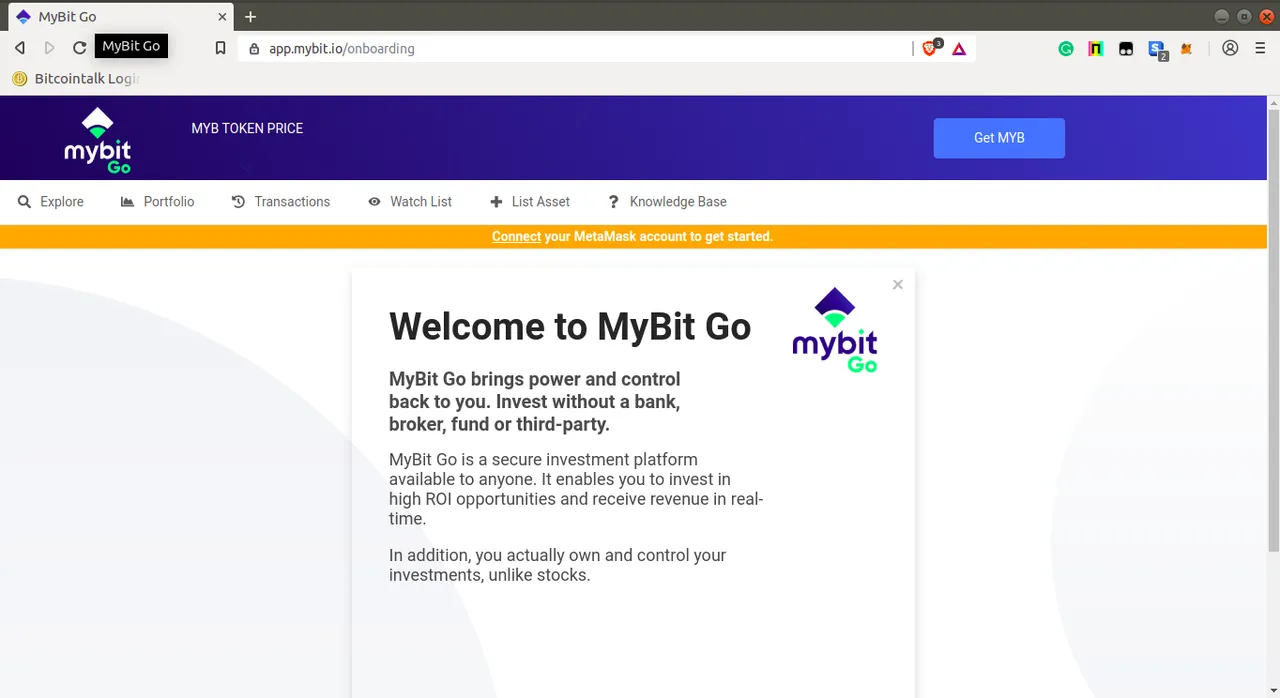Viewport: 1280px width, 698px height.
Task: Reload the page with the refresh icon
Action: (x=80, y=48)
